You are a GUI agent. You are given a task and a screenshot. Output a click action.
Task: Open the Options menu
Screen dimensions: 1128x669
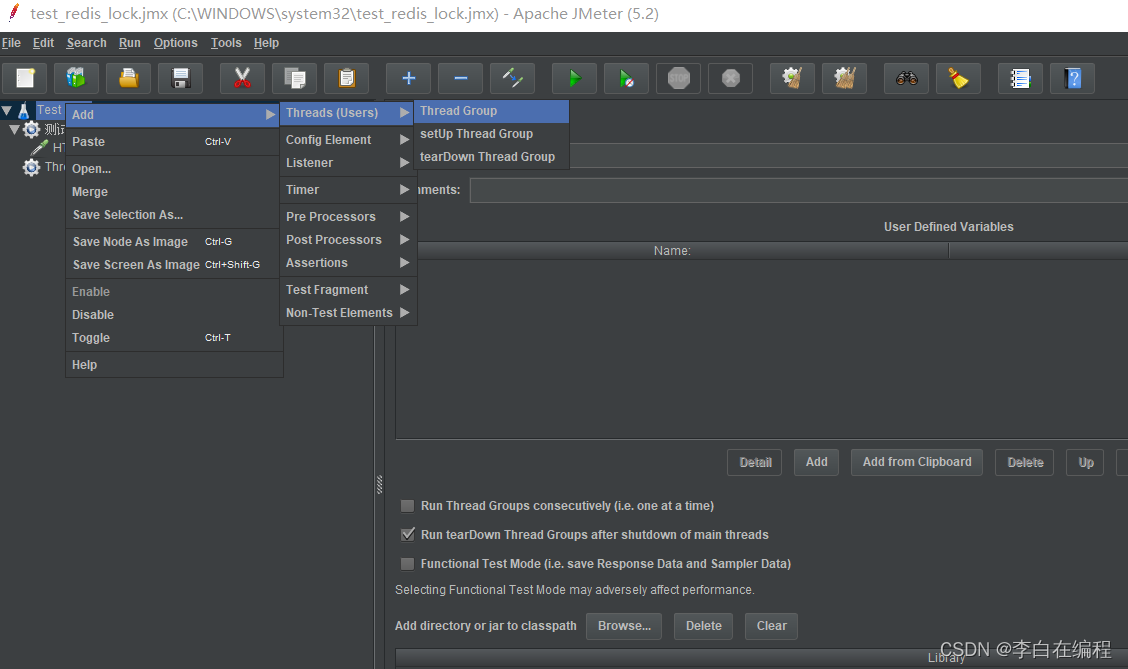(x=176, y=43)
